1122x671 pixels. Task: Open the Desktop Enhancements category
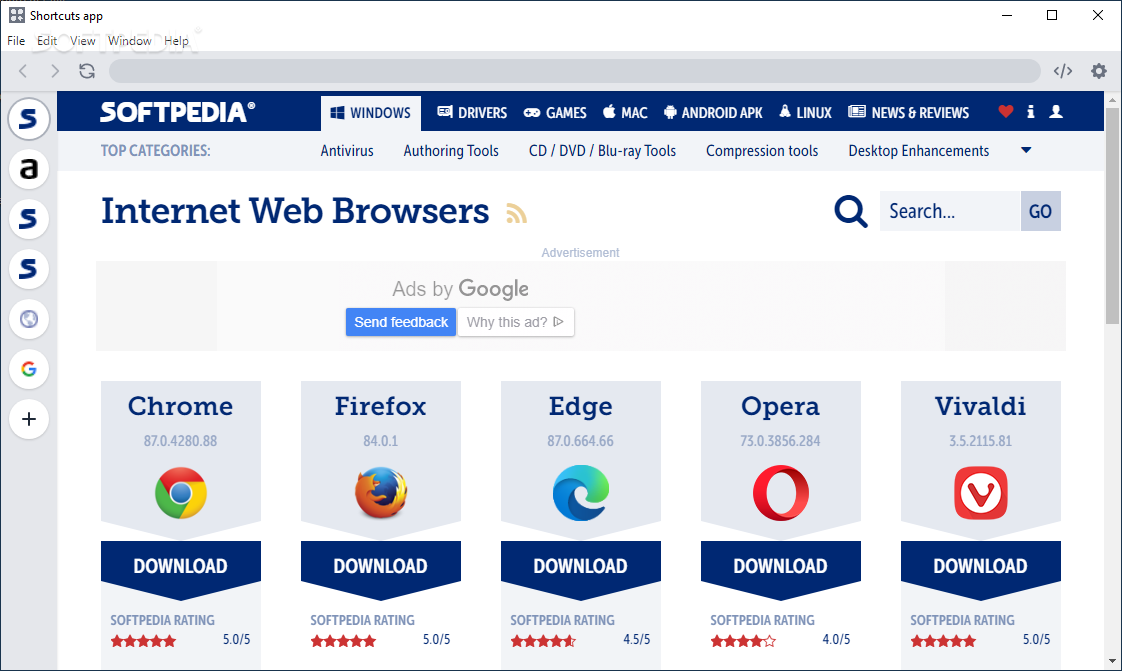point(919,151)
